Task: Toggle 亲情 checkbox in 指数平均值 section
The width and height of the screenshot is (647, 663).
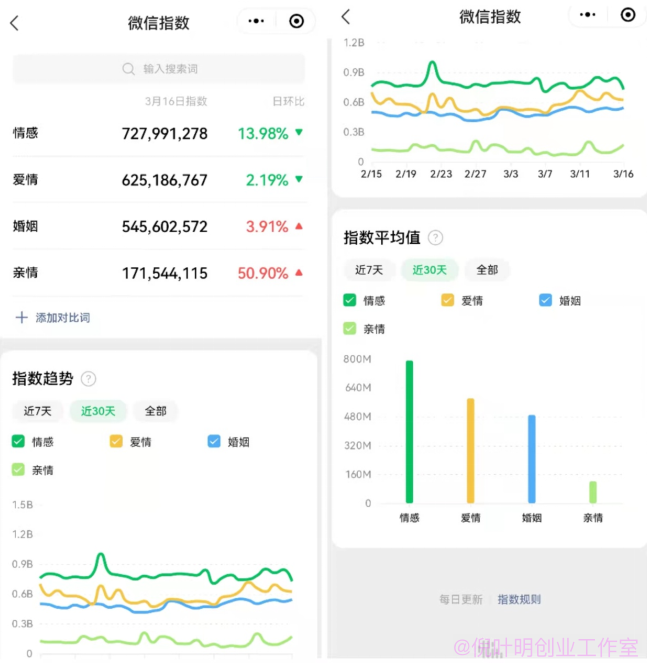Action: (x=350, y=329)
